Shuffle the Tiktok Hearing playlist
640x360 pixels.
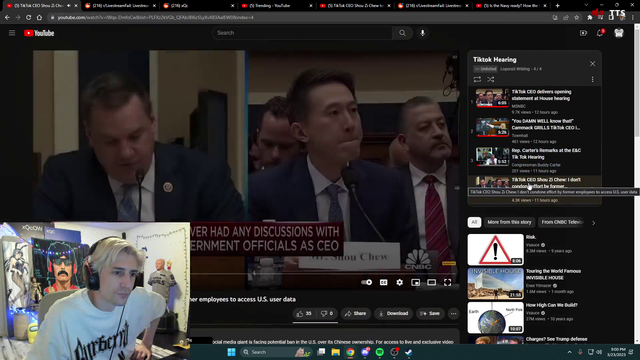click(491, 80)
